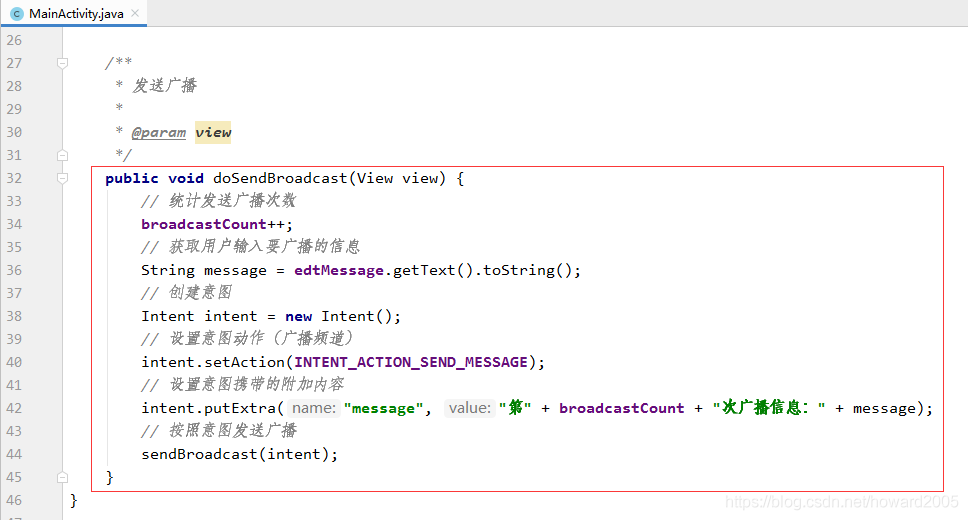Toggle the fold marker at line 31

click(62, 155)
